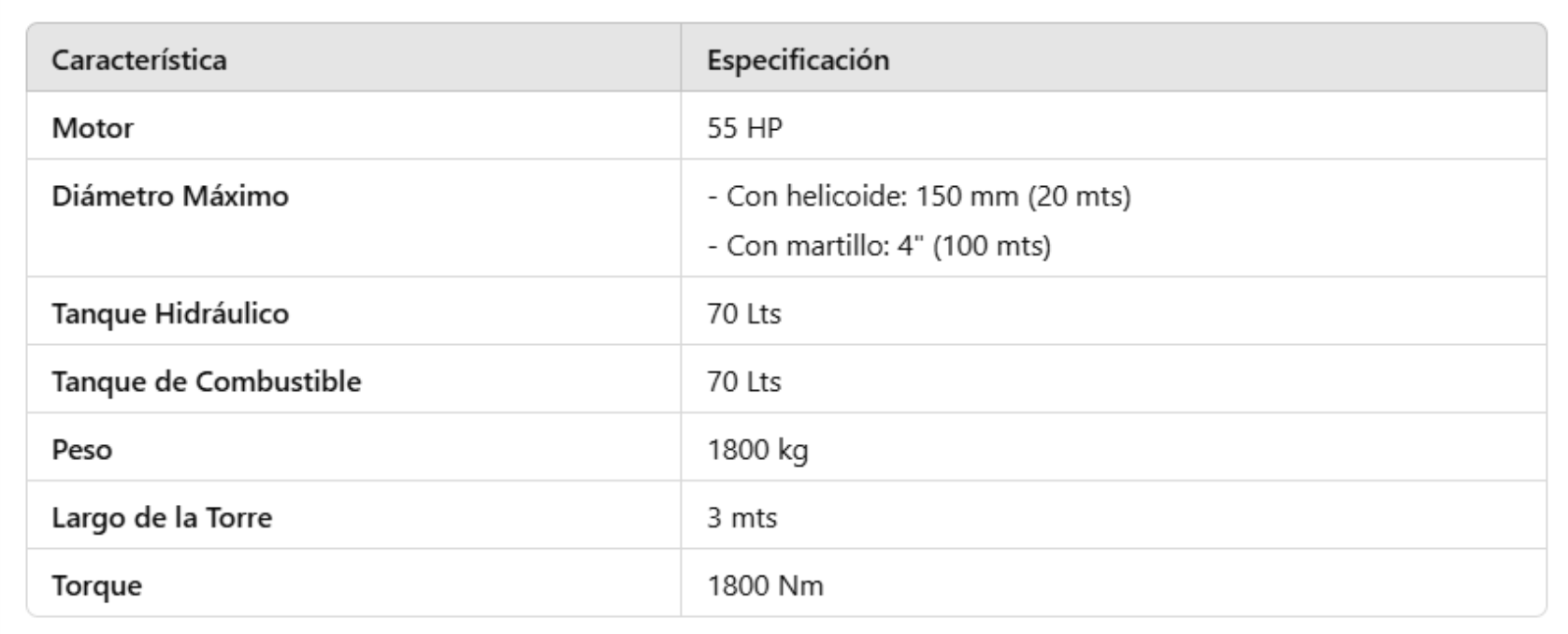The height and width of the screenshot is (634, 1568).
Task: Click the 55 HP value
Action: coord(744,128)
